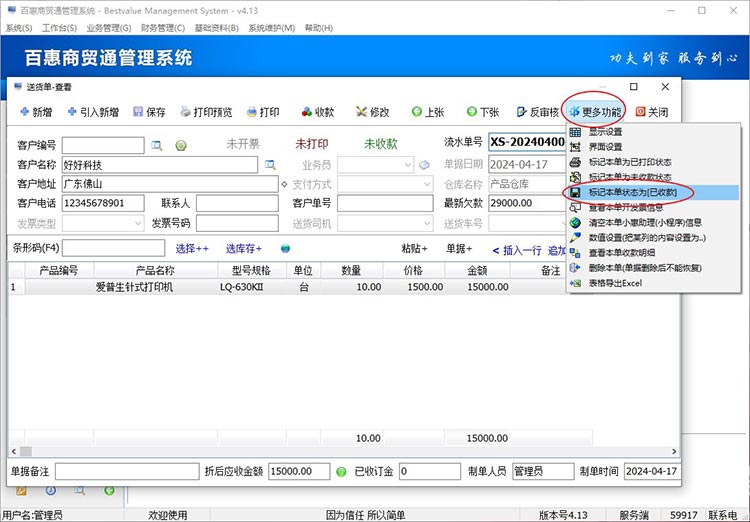Image resolution: width=750 pixels, height=522 pixels.
Task: Click the 反审核 un-audit toolbar button
Action: tap(538, 112)
